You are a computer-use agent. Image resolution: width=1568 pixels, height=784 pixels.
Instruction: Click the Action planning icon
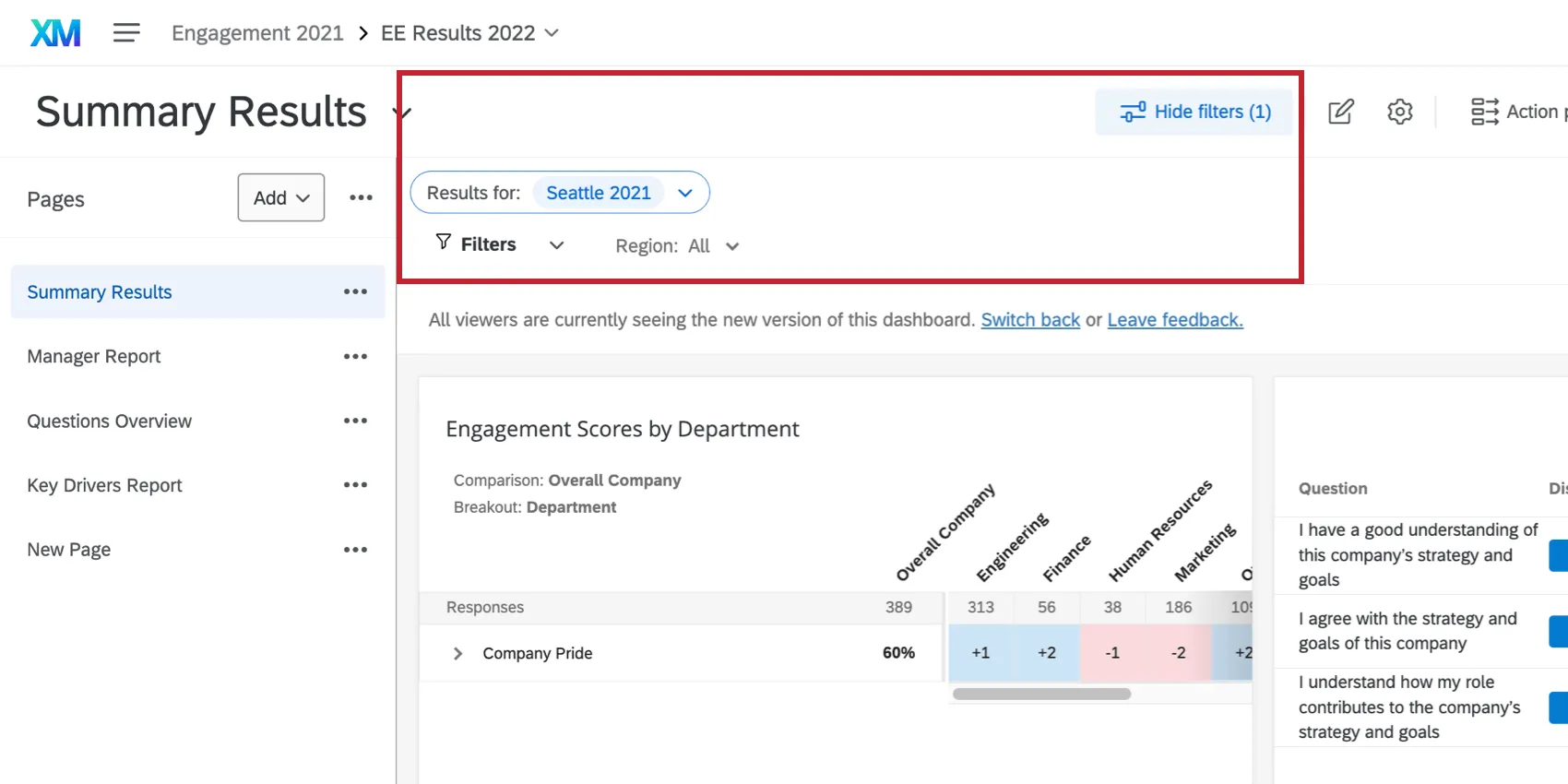[1484, 112]
